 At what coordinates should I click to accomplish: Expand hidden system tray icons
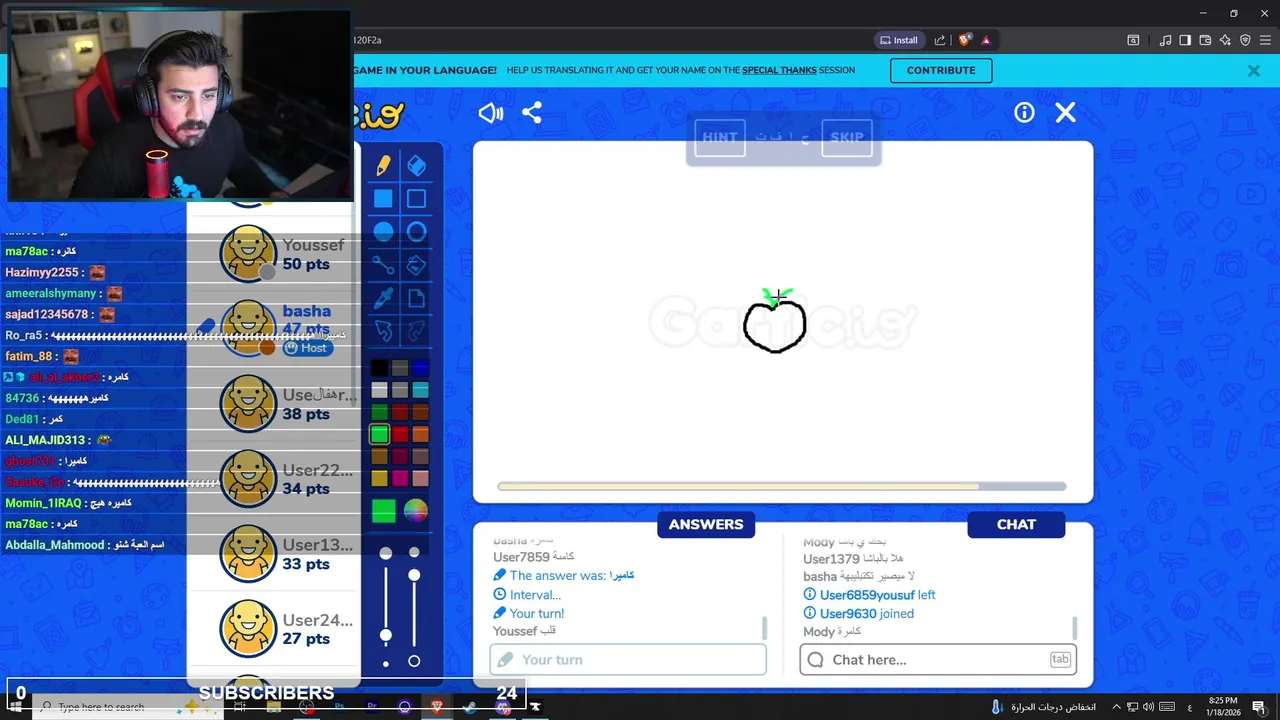[x=1117, y=707]
